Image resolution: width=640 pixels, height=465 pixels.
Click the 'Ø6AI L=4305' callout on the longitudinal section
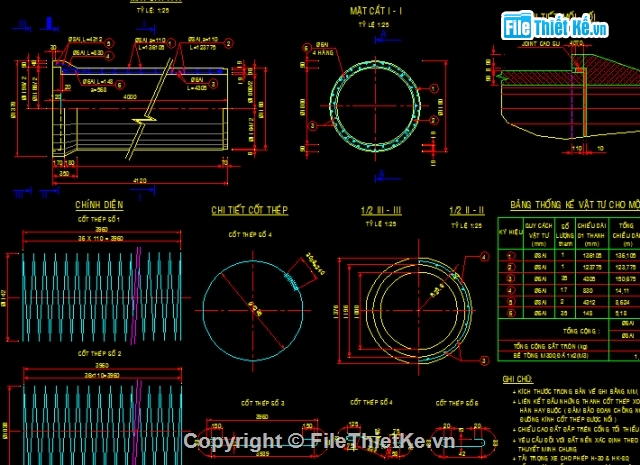[198, 84]
